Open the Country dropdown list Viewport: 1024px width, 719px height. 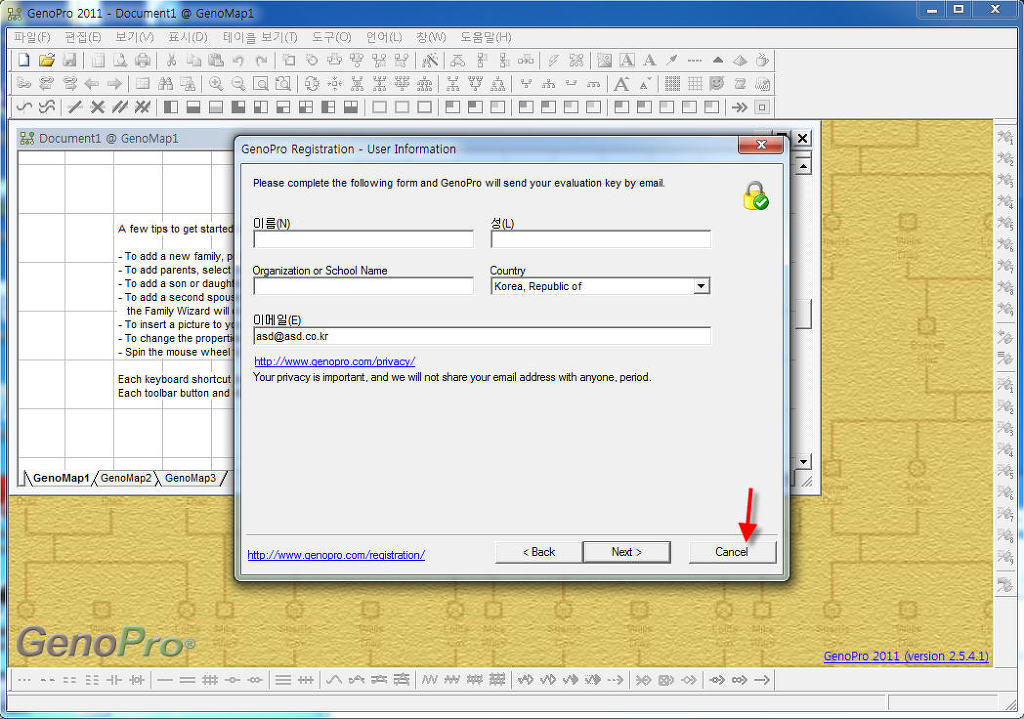[x=701, y=286]
